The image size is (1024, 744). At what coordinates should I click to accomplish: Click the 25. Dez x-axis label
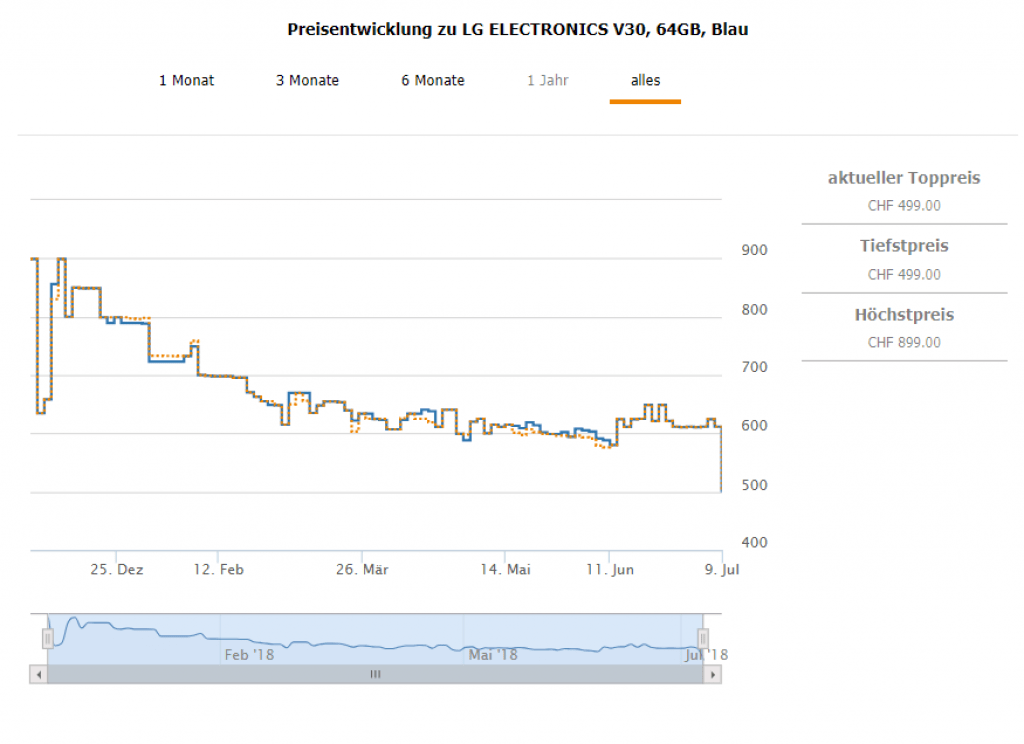116,569
